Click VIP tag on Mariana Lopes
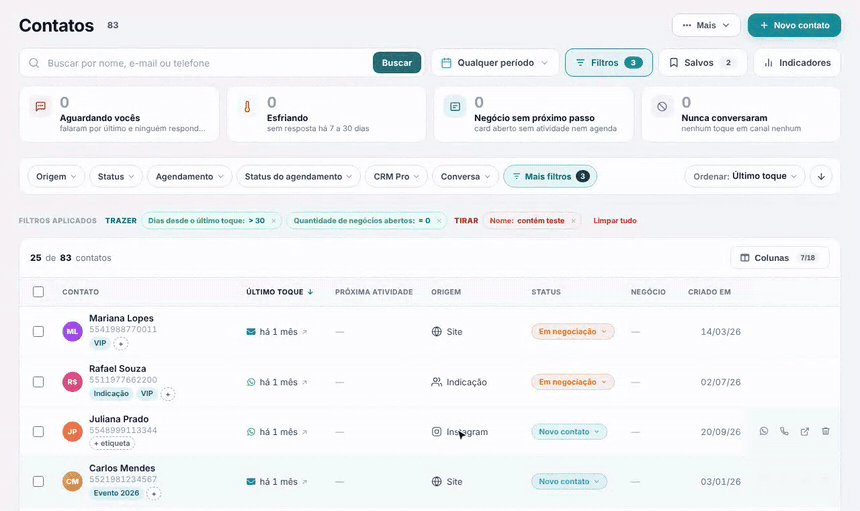This screenshot has width=860, height=511. tap(100, 343)
